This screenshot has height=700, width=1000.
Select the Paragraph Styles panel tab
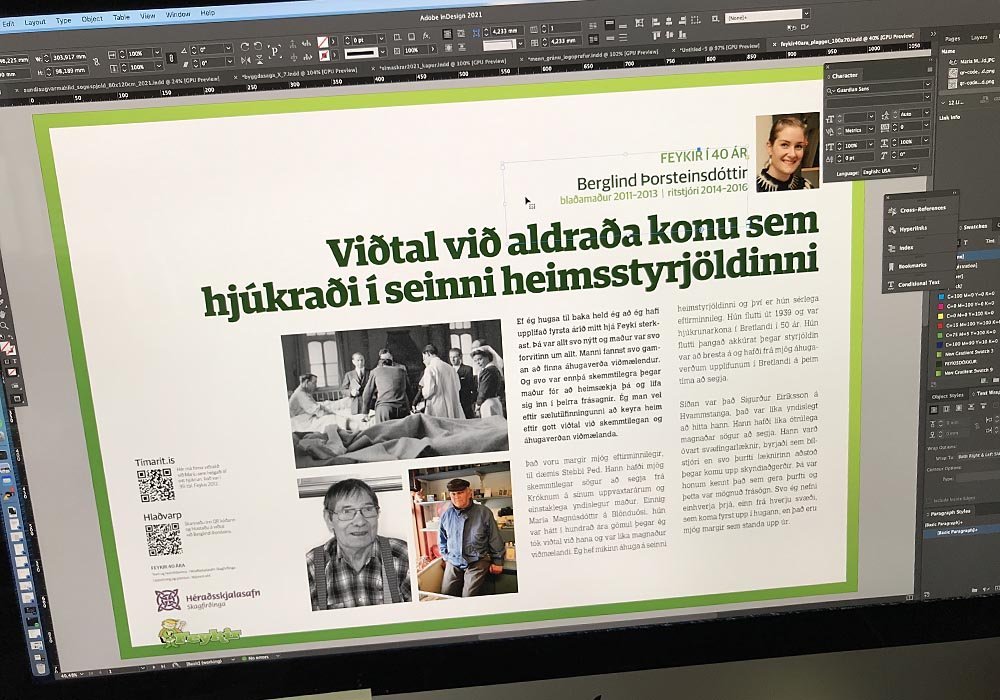tap(950, 511)
